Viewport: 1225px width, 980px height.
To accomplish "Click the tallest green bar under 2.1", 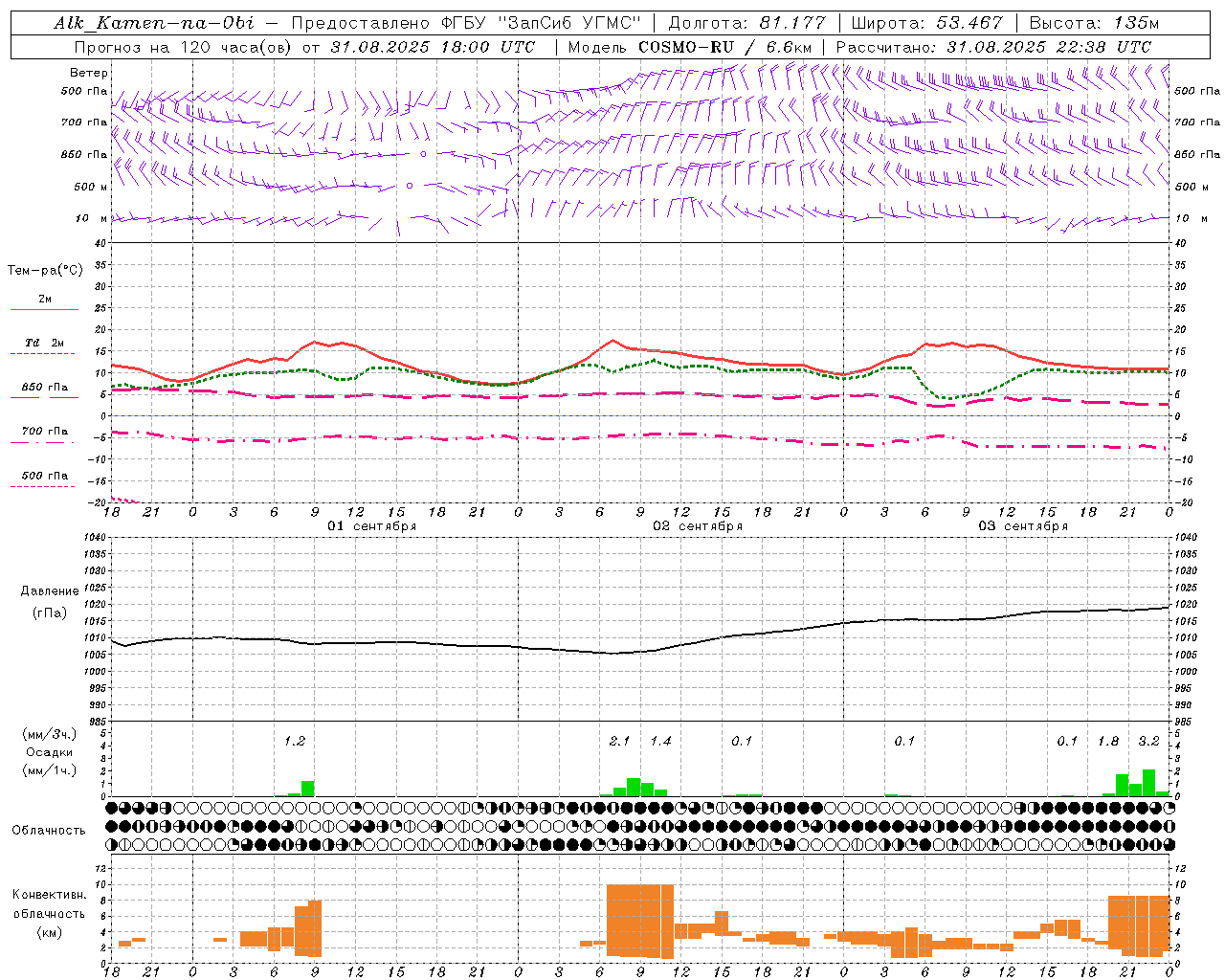I will coord(634,788).
